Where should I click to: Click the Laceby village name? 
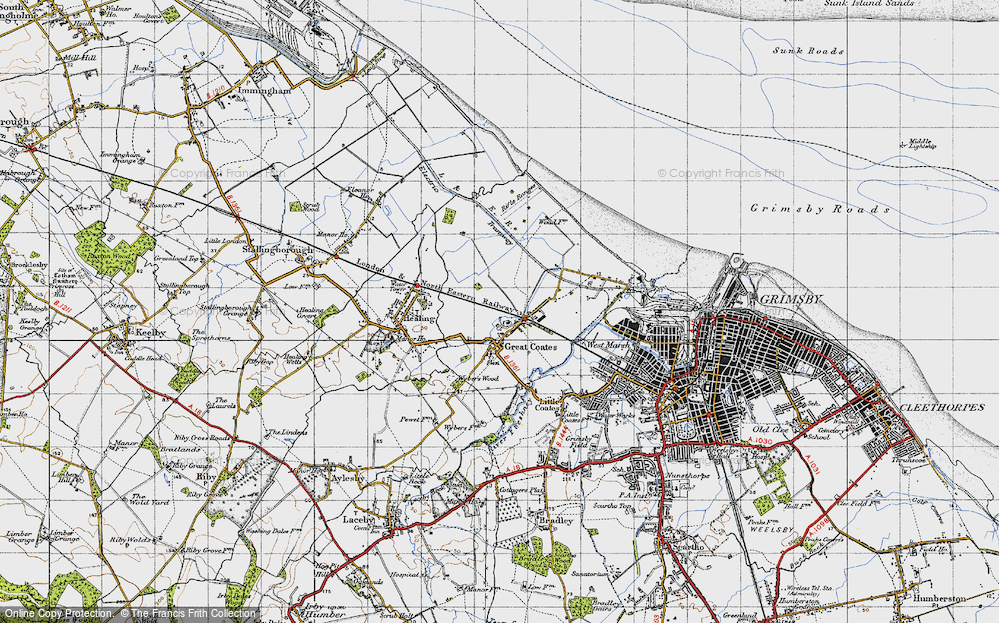pos(359,519)
